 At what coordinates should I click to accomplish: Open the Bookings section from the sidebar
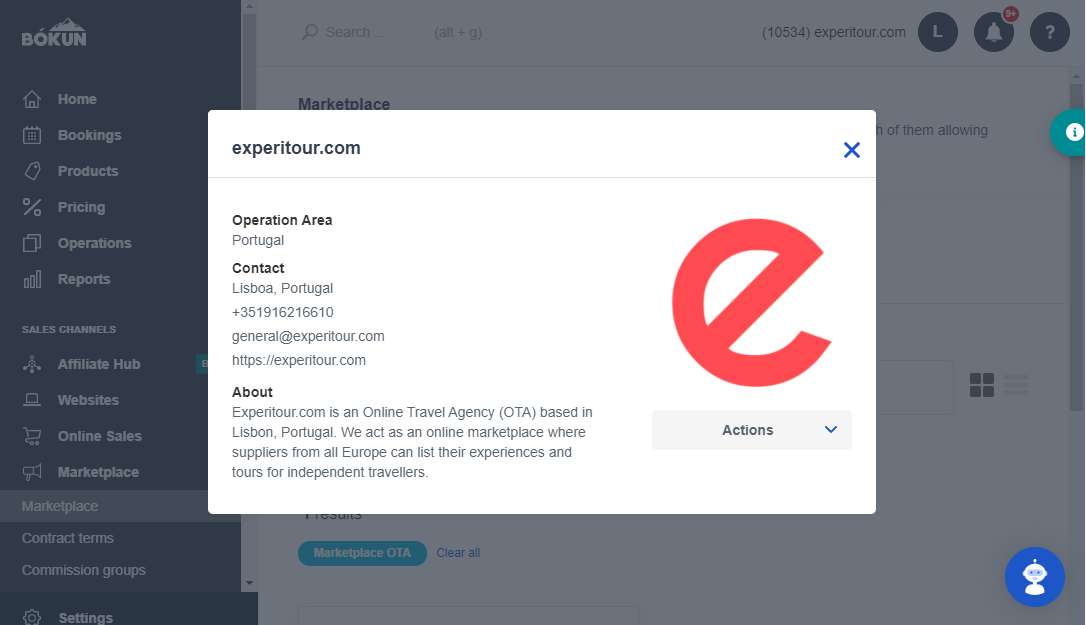click(x=89, y=135)
